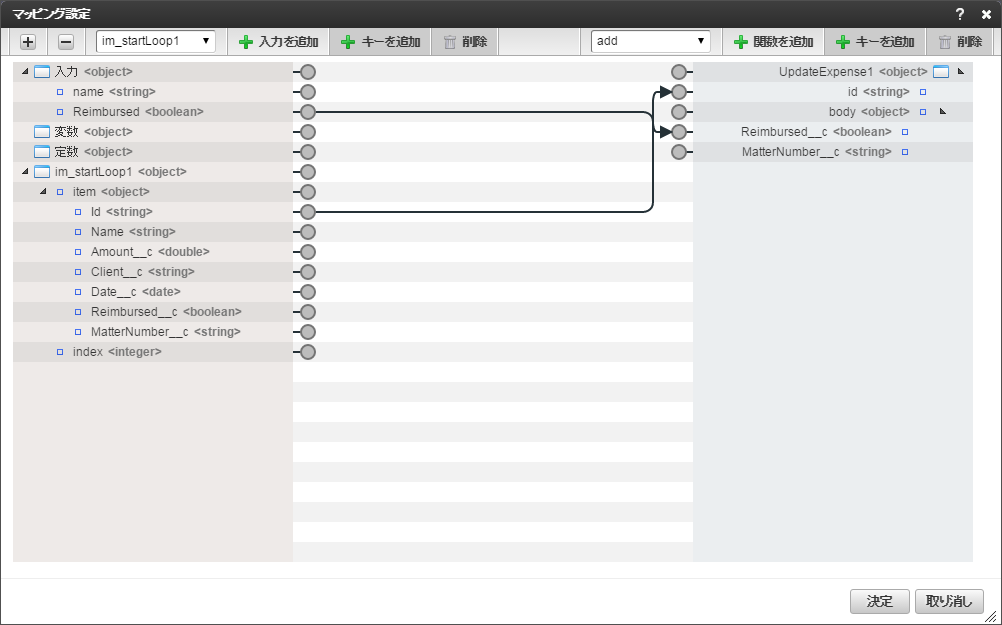The width and height of the screenshot is (1002, 625).
Task: Click the 関数を追加 button
Action: click(x=773, y=42)
